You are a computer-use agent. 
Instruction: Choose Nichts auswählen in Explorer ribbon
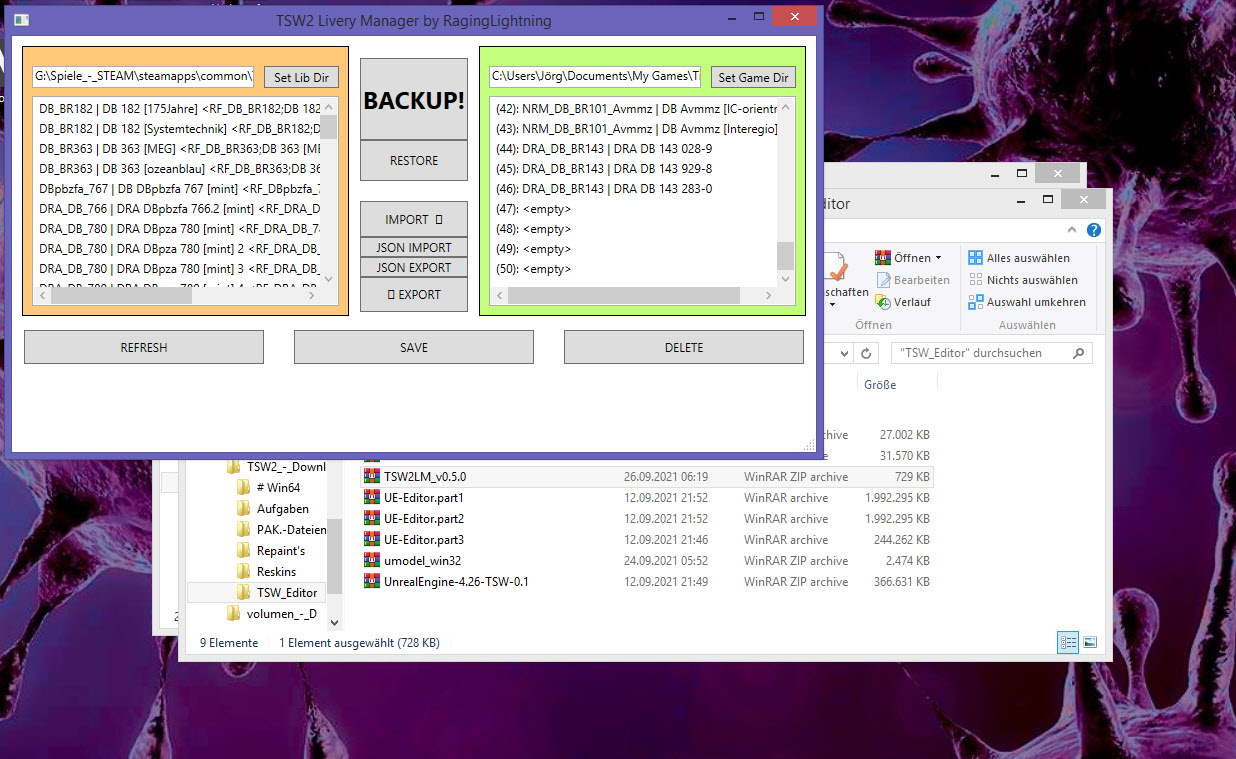coord(1023,280)
